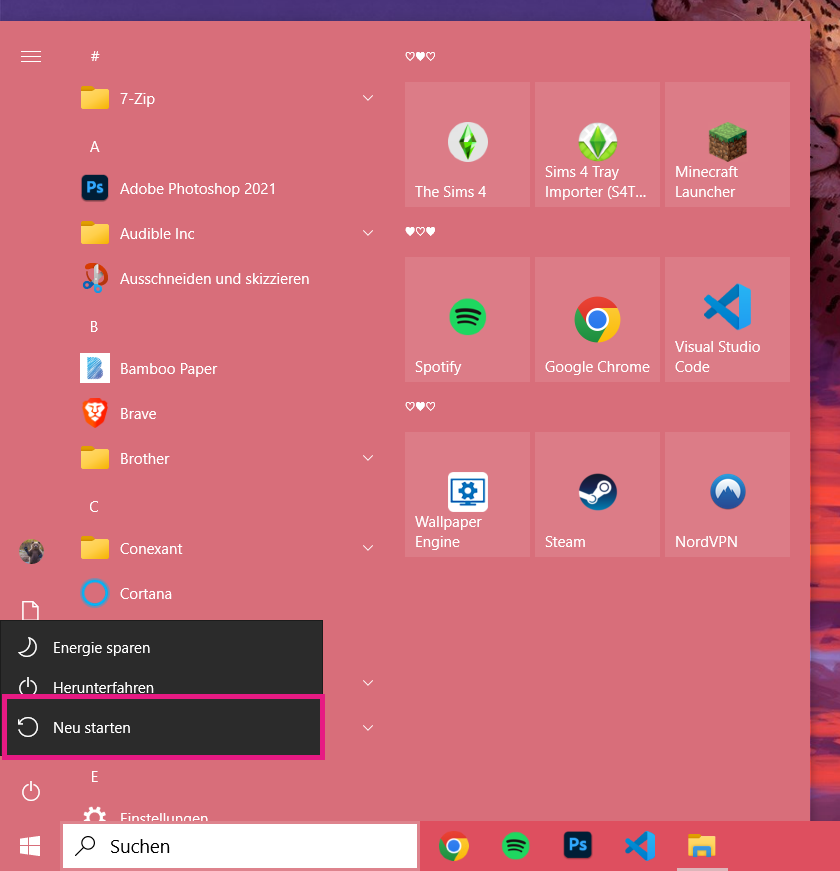This screenshot has width=840, height=871.
Task: Open Google Chrome tile in Start menu
Action: click(x=597, y=319)
